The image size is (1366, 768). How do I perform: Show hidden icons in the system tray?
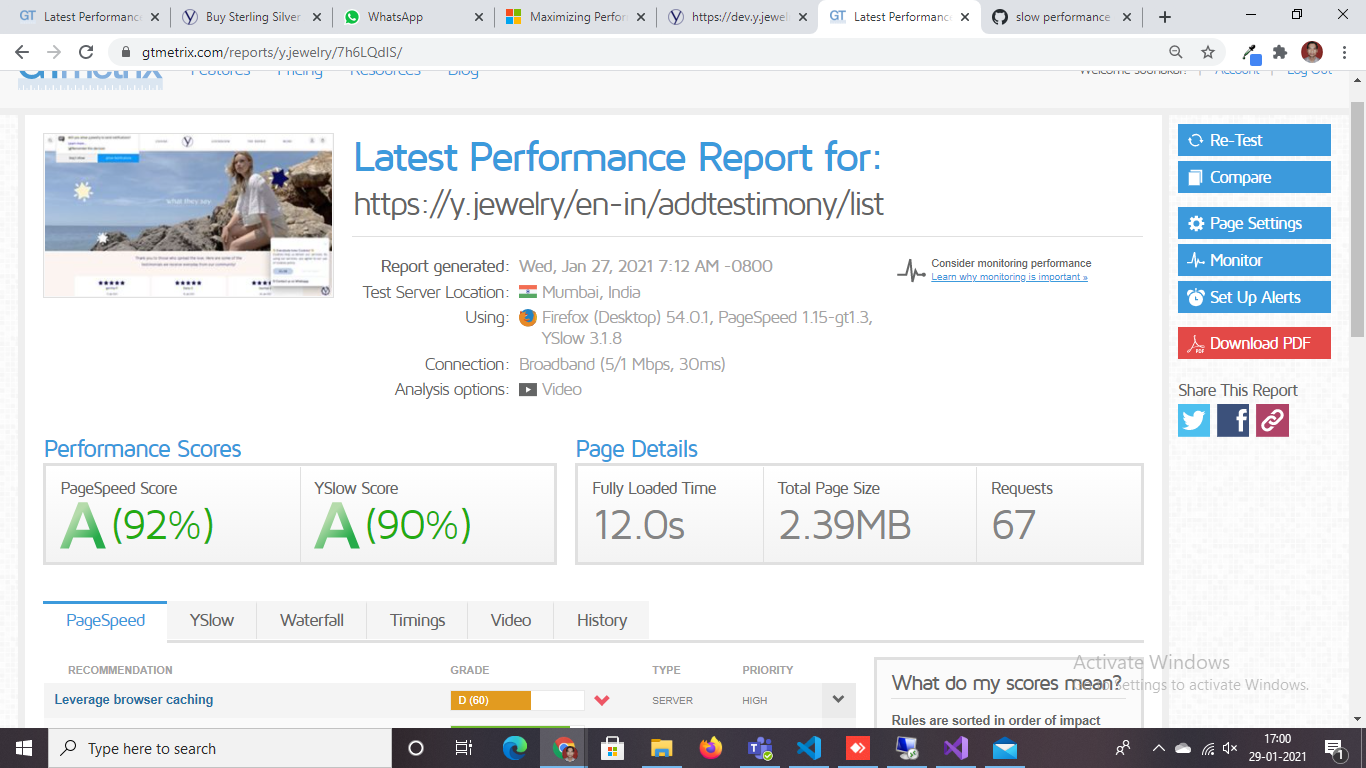point(1157,748)
